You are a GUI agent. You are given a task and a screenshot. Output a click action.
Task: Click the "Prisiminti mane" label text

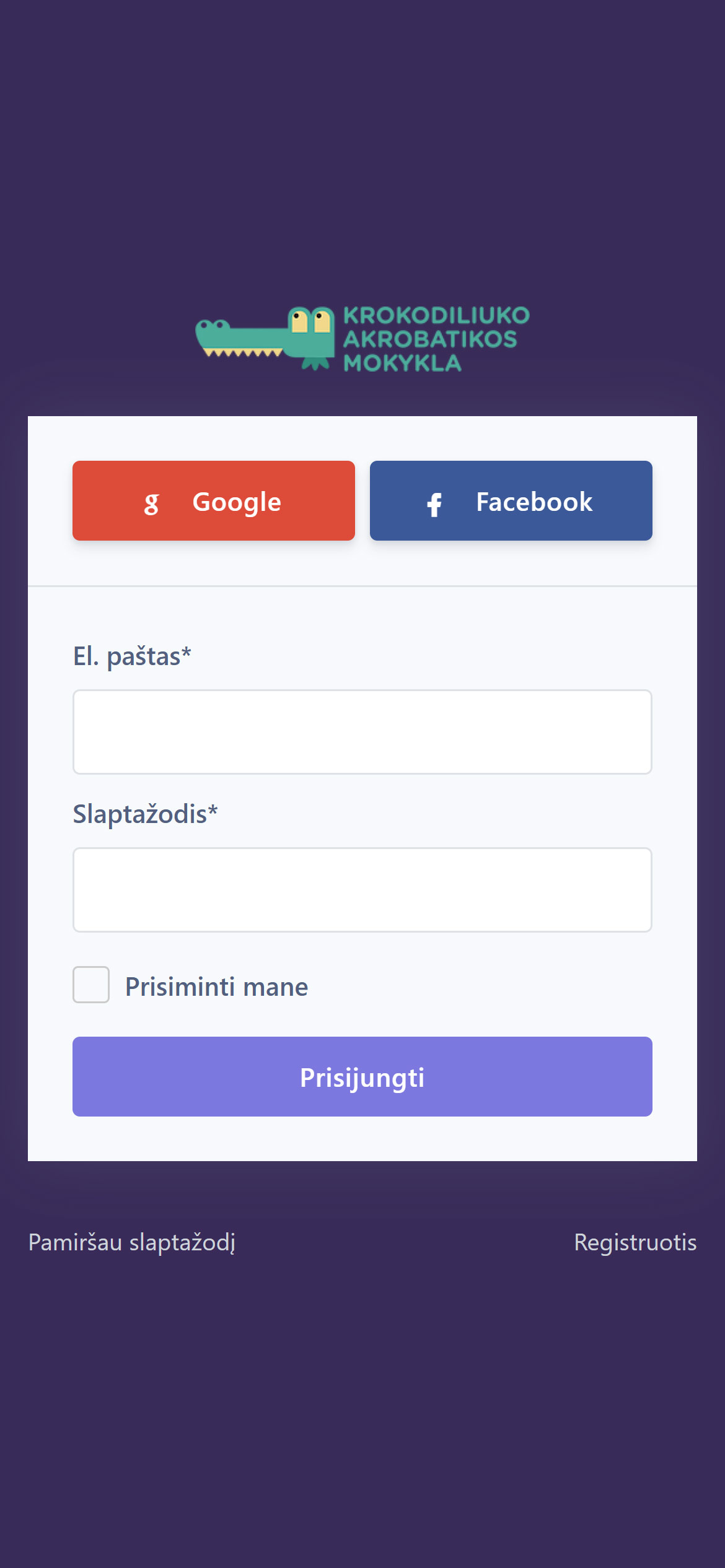(x=216, y=987)
